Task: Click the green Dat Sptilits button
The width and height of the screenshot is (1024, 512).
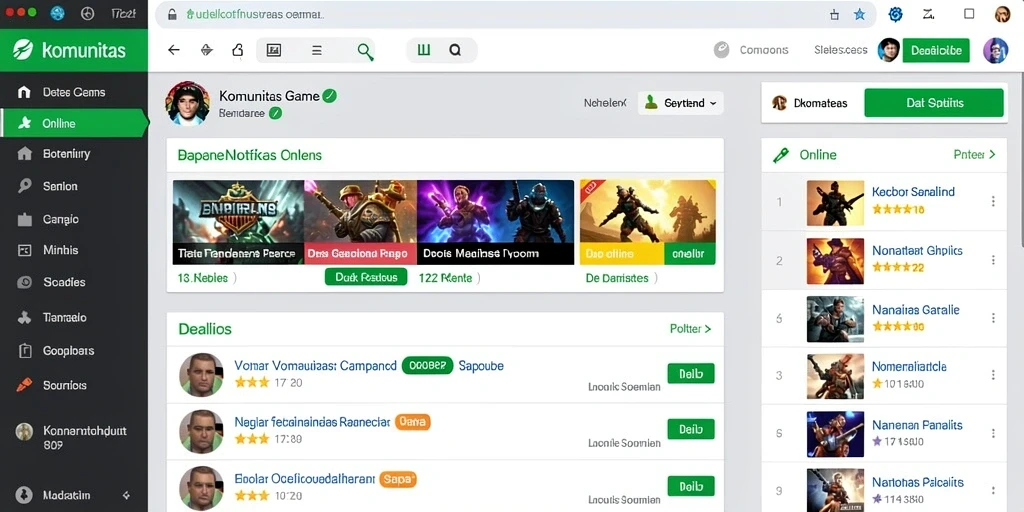Action: point(933,103)
